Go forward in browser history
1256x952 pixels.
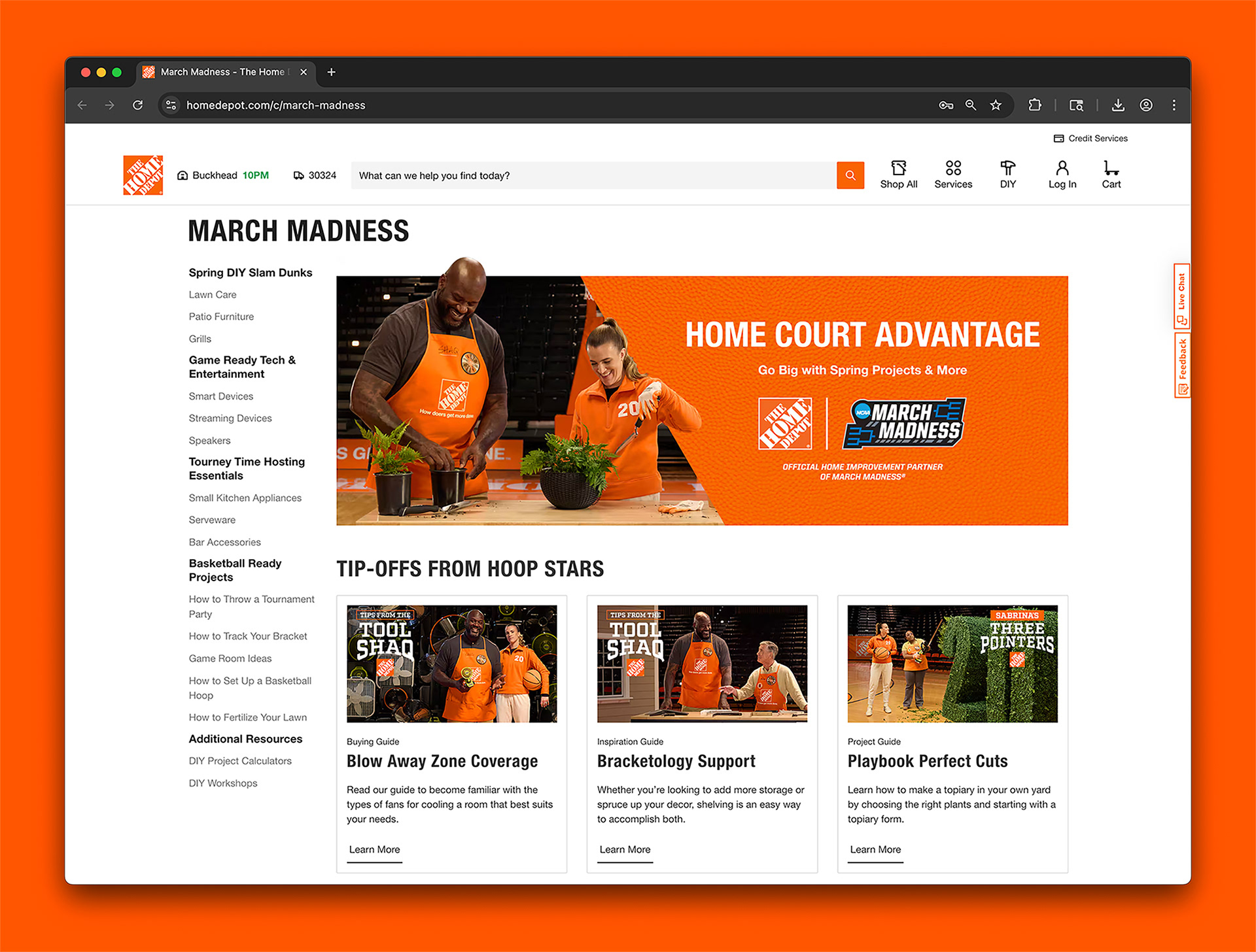[x=109, y=105]
